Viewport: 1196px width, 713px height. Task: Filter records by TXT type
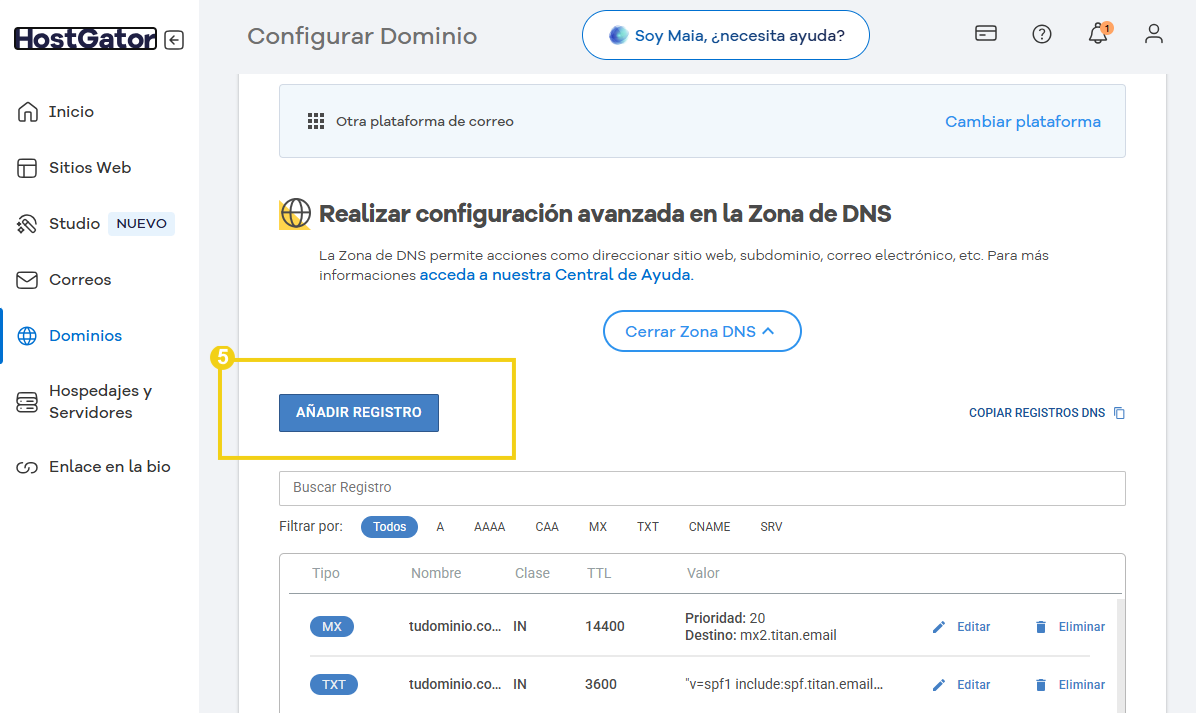[648, 527]
